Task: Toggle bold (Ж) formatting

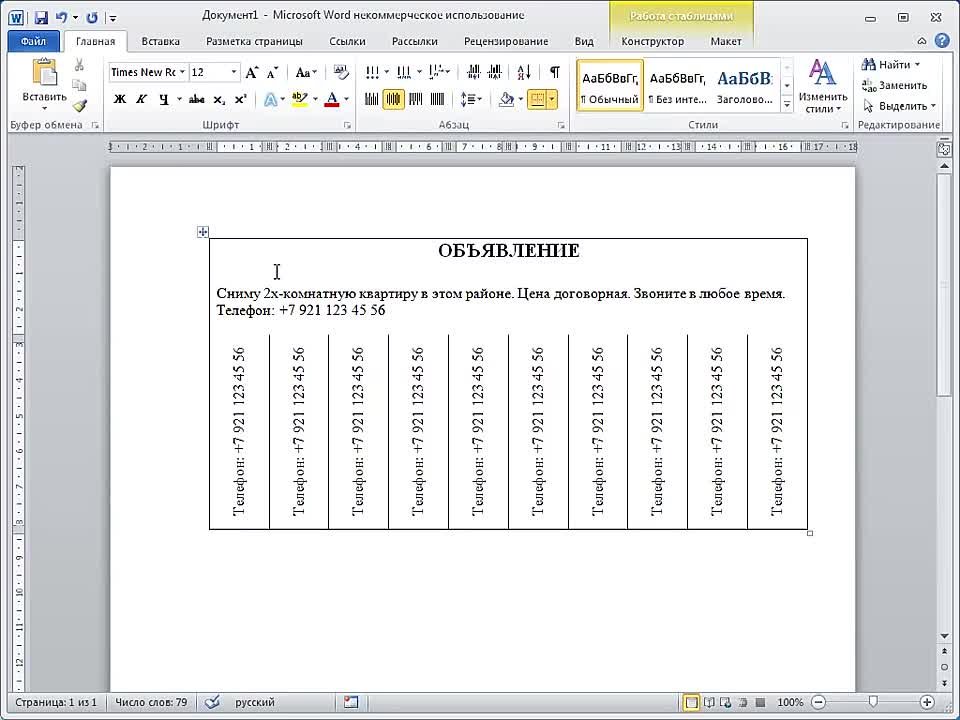Action: [x=120, y=99]
